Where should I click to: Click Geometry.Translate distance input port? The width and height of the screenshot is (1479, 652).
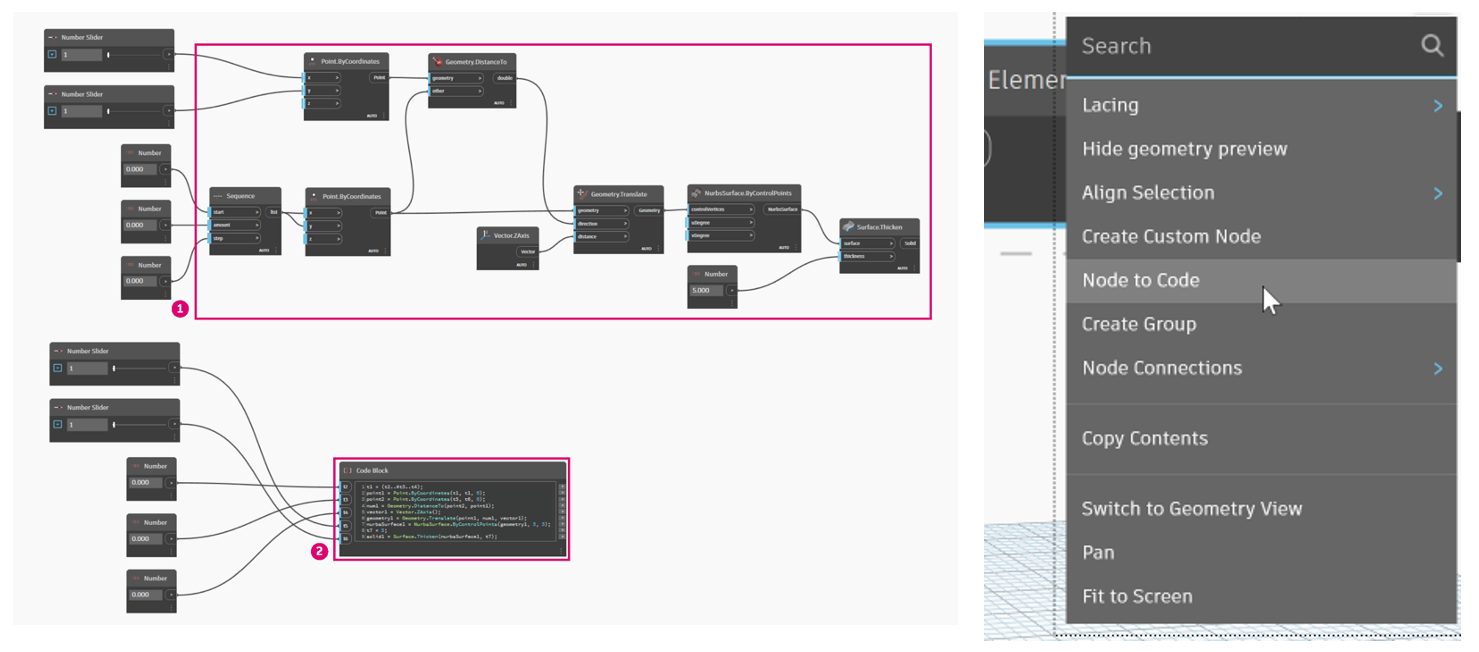602,237
